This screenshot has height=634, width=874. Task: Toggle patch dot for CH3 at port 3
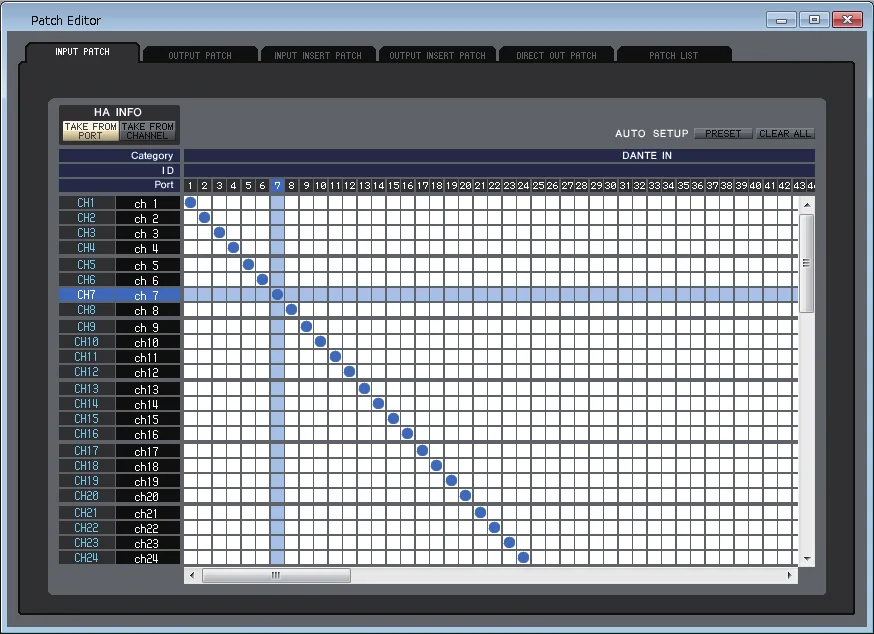click(219, 233)
